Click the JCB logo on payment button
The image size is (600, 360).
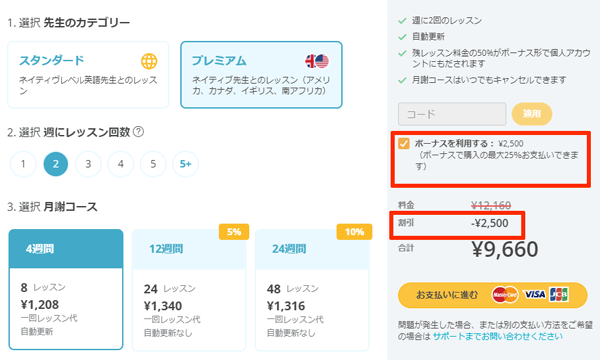(x=559, y=294)
